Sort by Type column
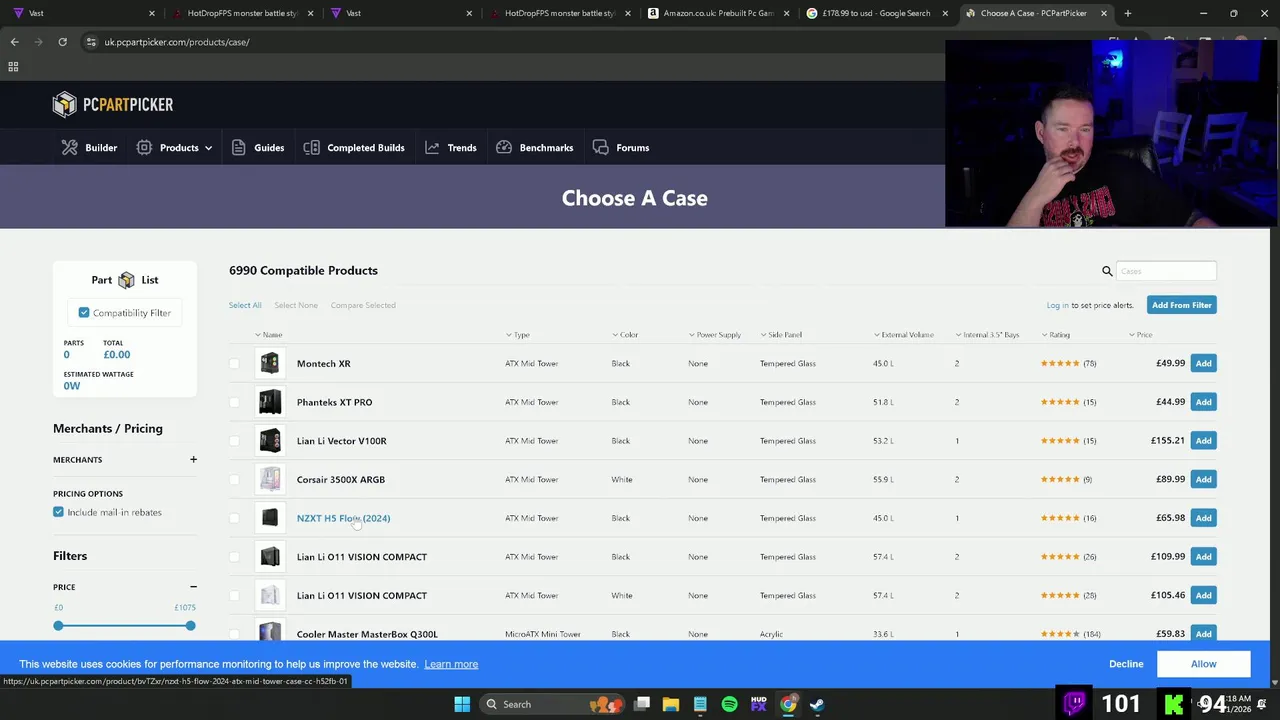This screenshot has height=720, width=1280. click(517, 335)
